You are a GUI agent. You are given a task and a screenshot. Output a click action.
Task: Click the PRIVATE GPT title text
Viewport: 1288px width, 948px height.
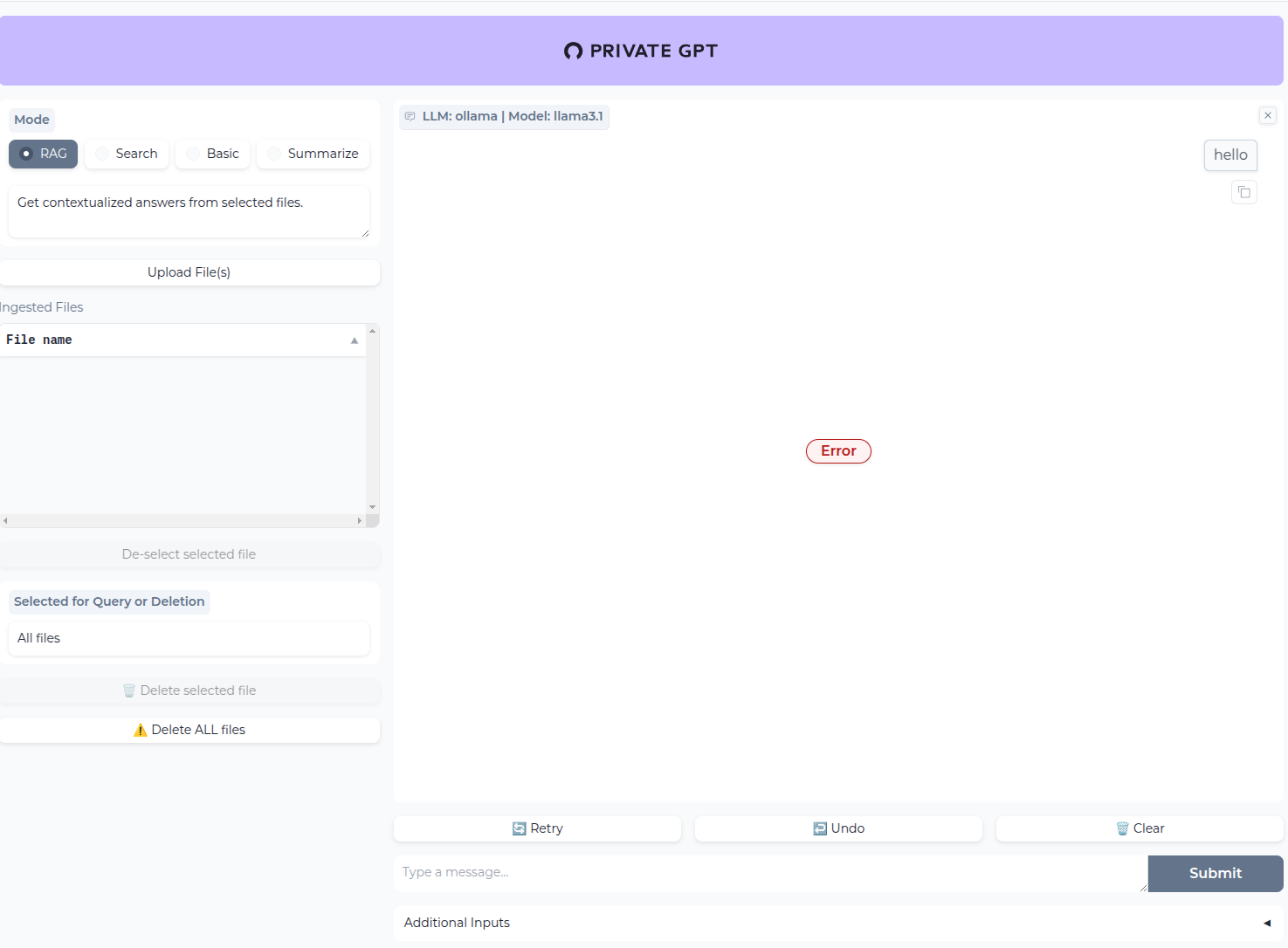654,51
